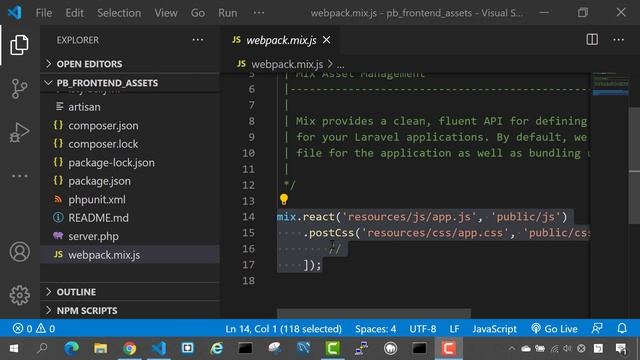
Task: Open the Go menu
Action: tap(198, 13)
